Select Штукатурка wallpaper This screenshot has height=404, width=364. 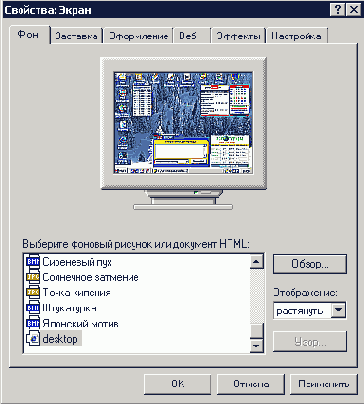69,308
